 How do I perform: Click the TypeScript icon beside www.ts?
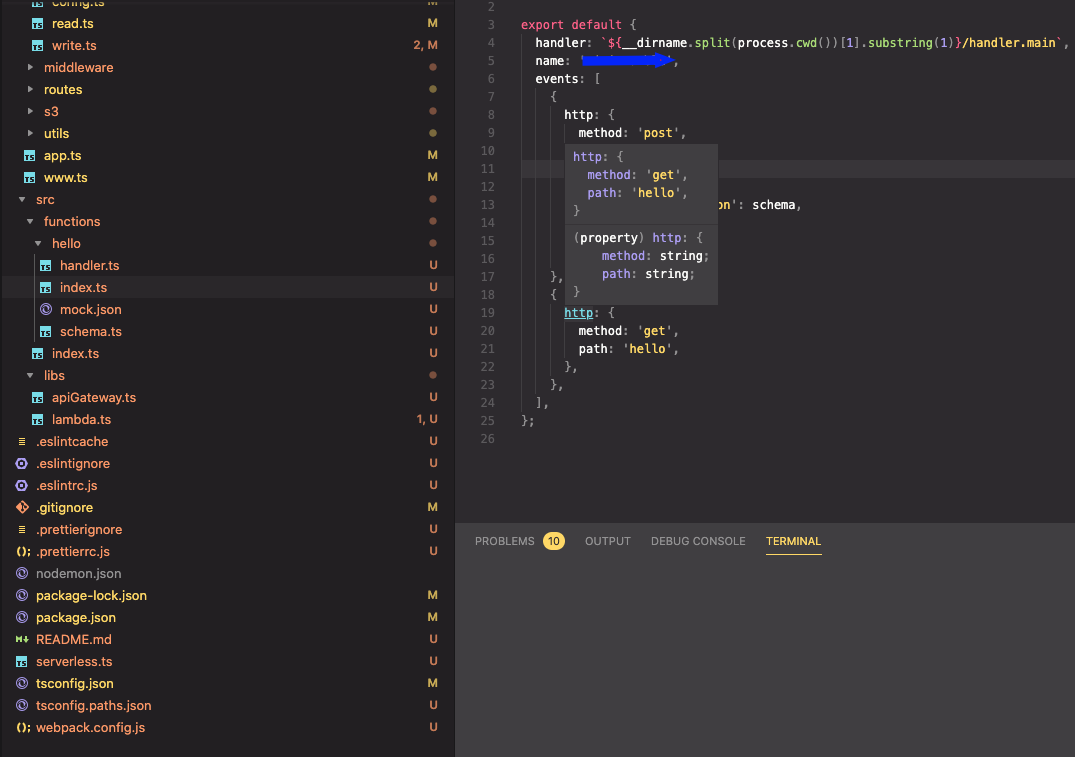click(29, 178)
